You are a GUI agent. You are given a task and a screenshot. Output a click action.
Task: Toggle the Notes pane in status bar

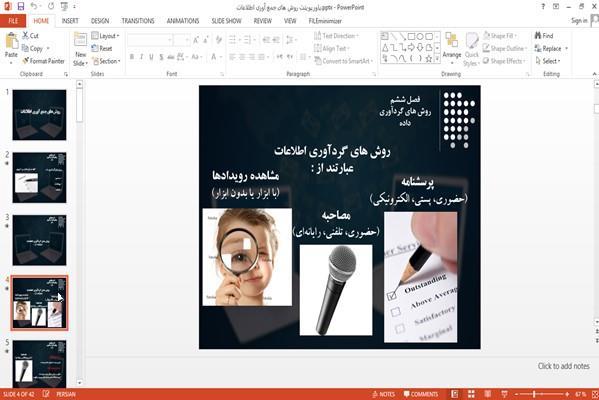tap(384, 394)
